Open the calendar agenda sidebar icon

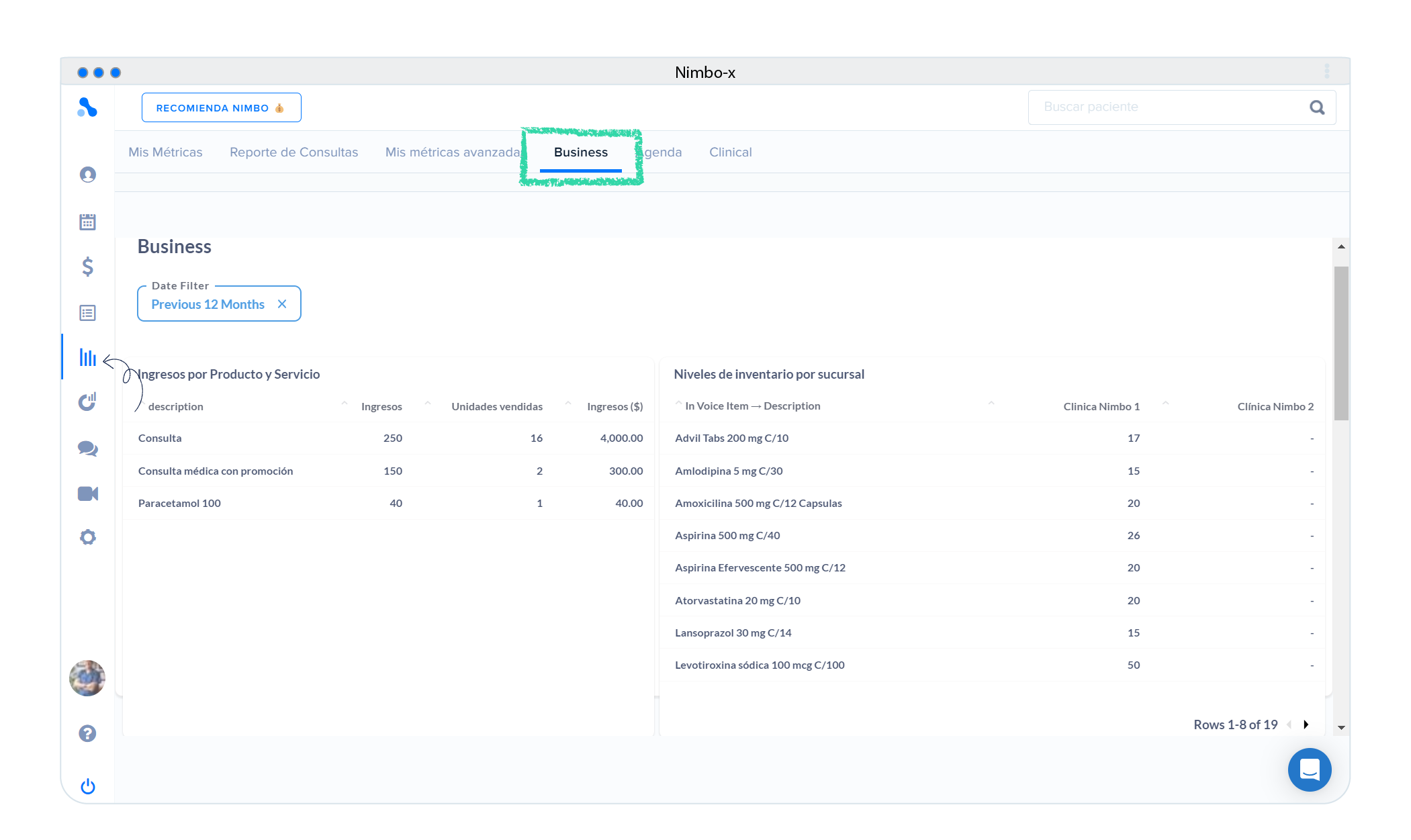pyautogui.click(x=87, y=222)
